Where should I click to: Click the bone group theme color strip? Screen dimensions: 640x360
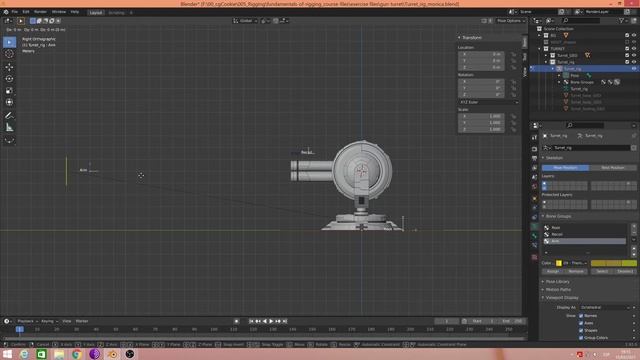pos(613,263)
